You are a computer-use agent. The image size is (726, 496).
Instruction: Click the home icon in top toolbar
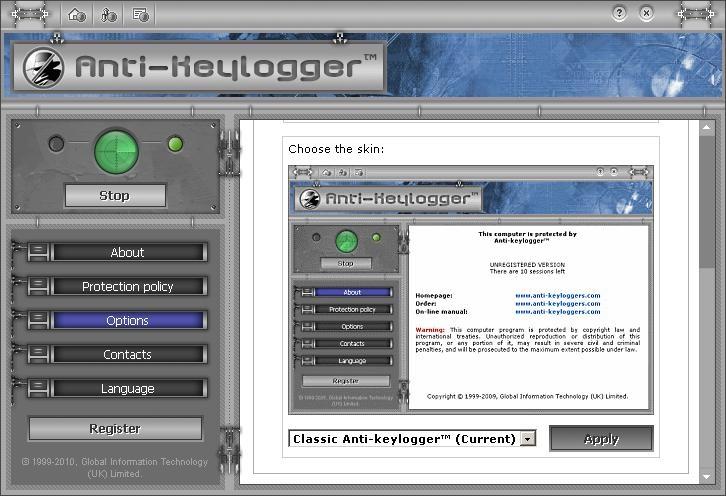click(x=77, y=15)
